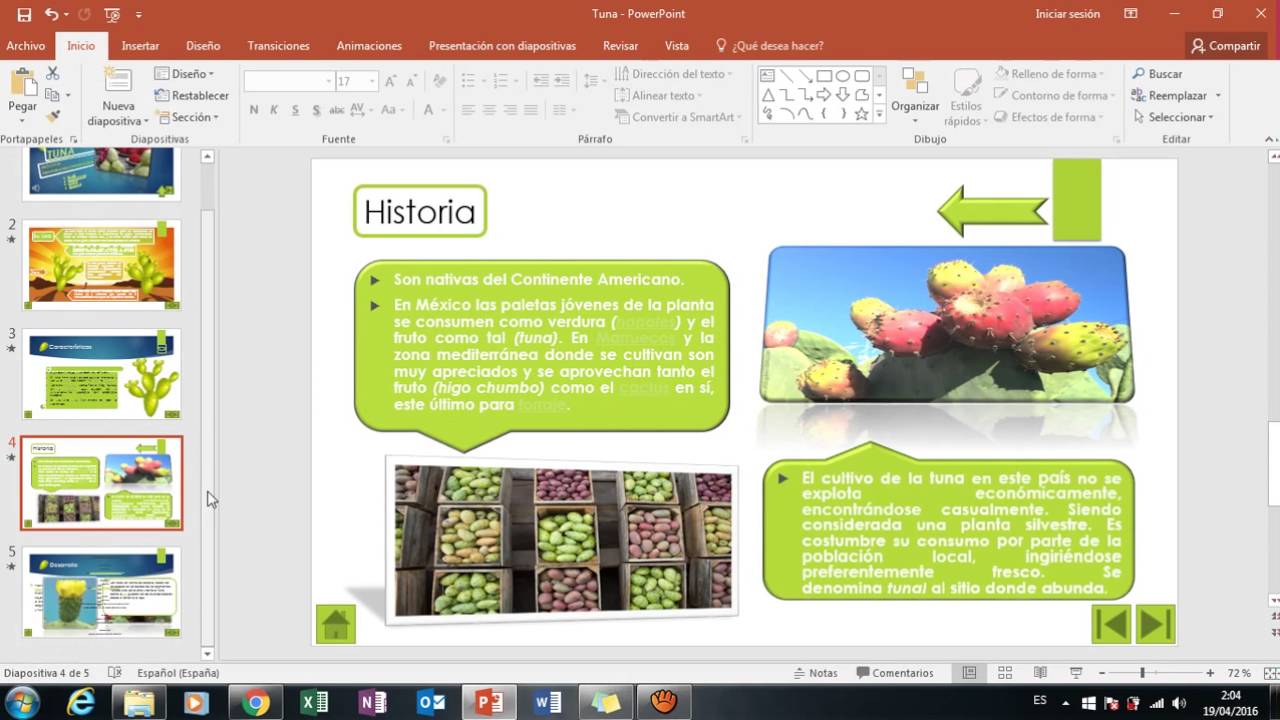This screenshot has width=1280, height=720.
Task: Increase font size with the larger A icon
Action: click(x=391, y=81)
